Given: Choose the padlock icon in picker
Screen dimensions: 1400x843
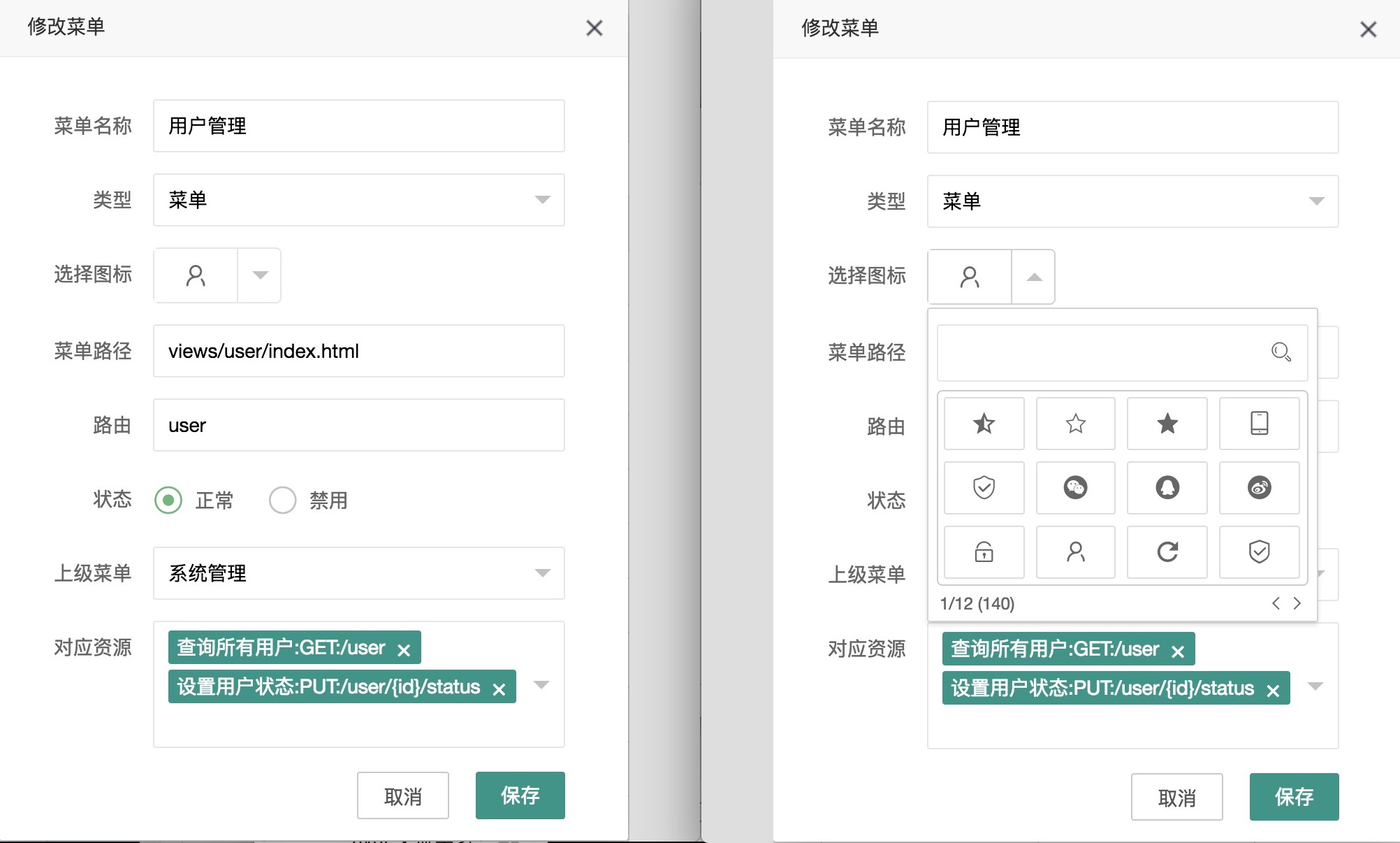Looking at the screenshot, I should (984, 552).
